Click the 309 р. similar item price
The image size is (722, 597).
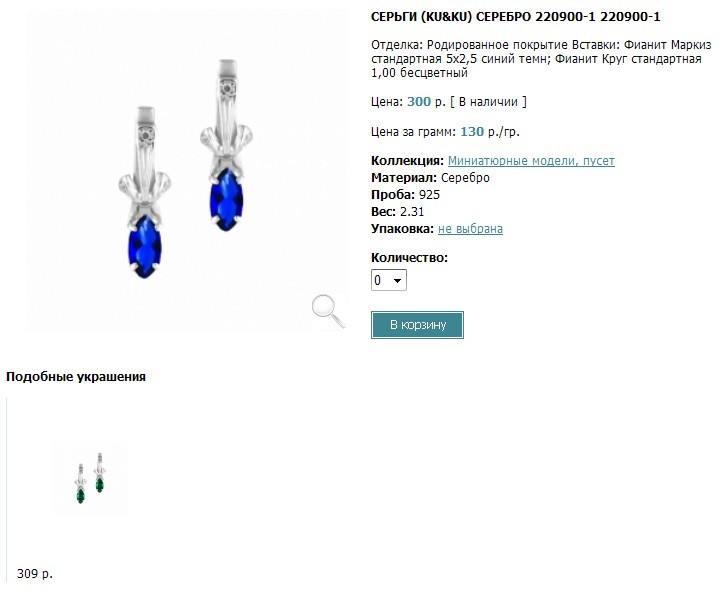(35, 574)
